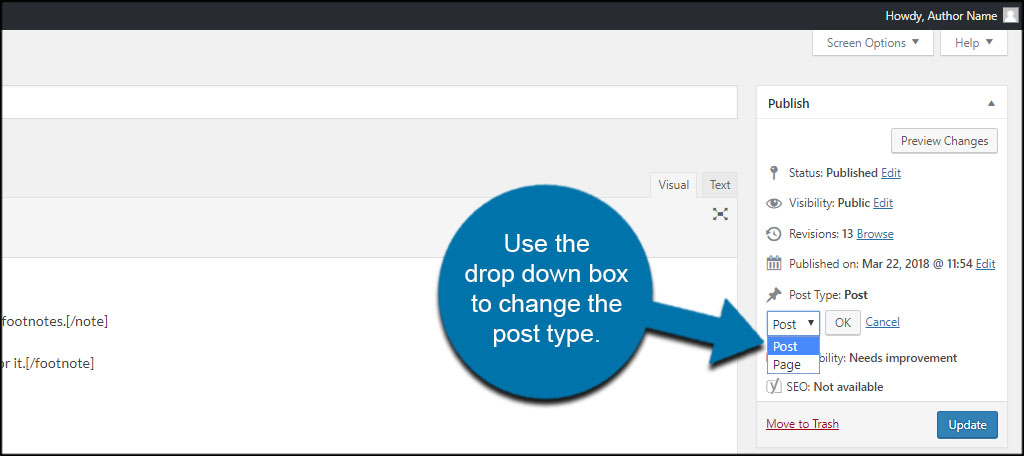This screenshot has height=456, width=1024.
Task: Click the Published on calendar icon
Action: click(x=774, y=264)
